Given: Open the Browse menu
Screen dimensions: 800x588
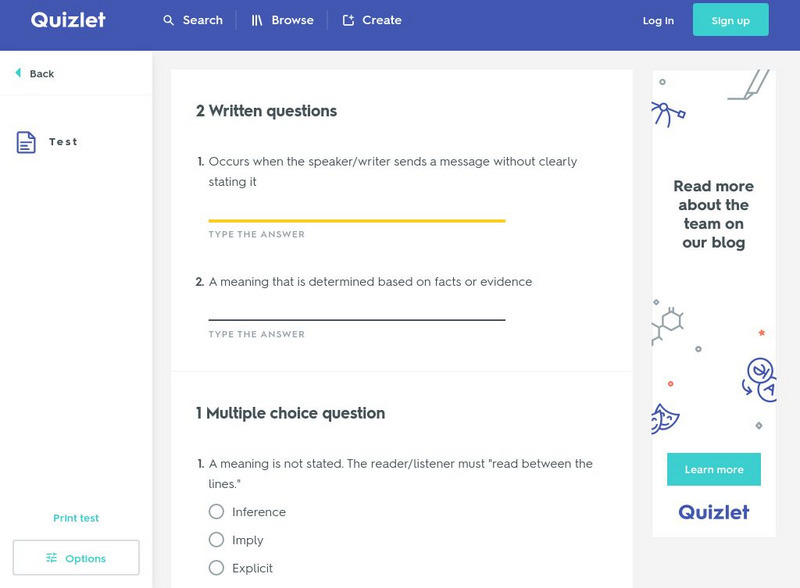Looking at the screenshot, I should coord(282,20).
